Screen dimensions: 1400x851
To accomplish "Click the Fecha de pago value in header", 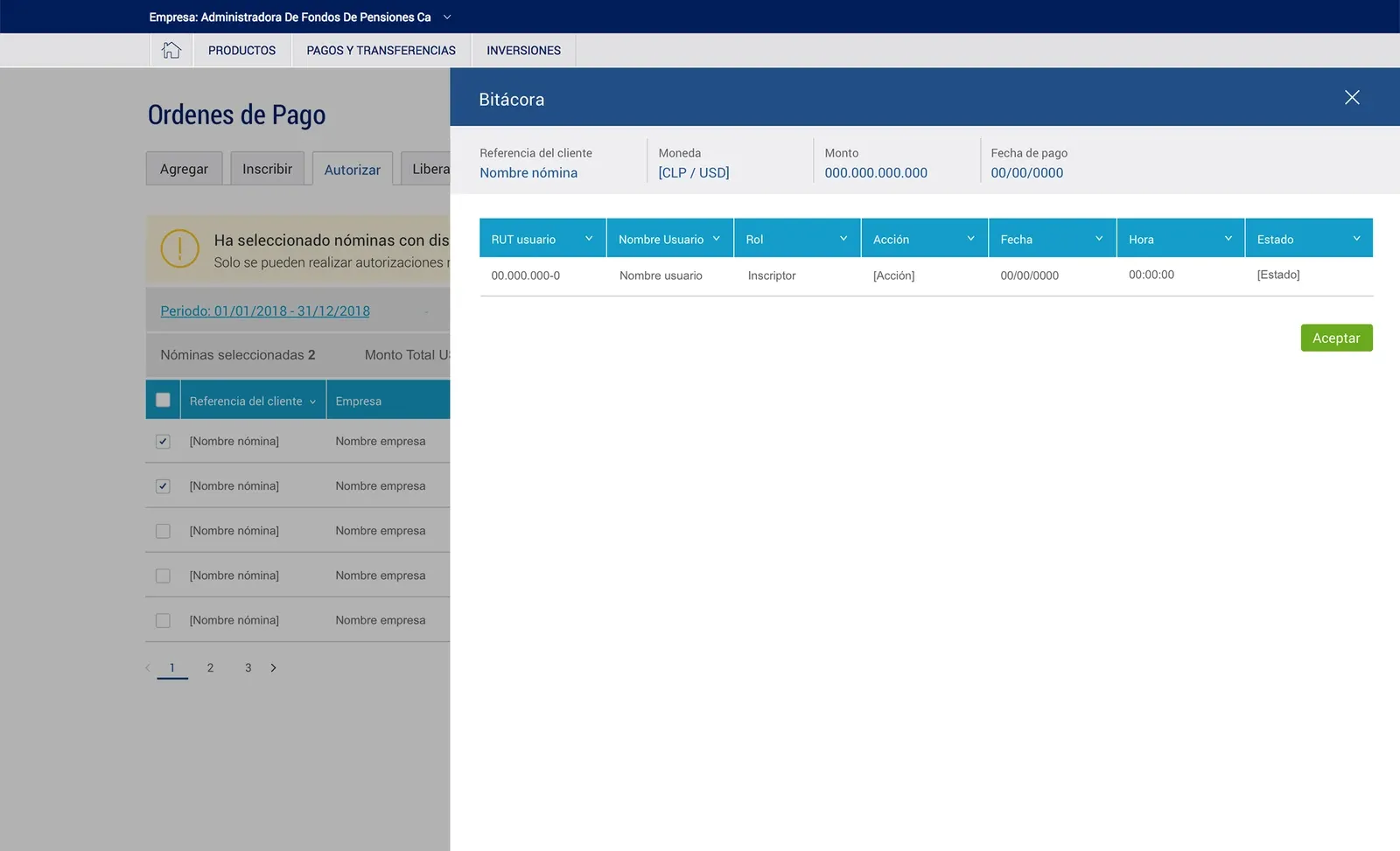I will pos(1027,172).
